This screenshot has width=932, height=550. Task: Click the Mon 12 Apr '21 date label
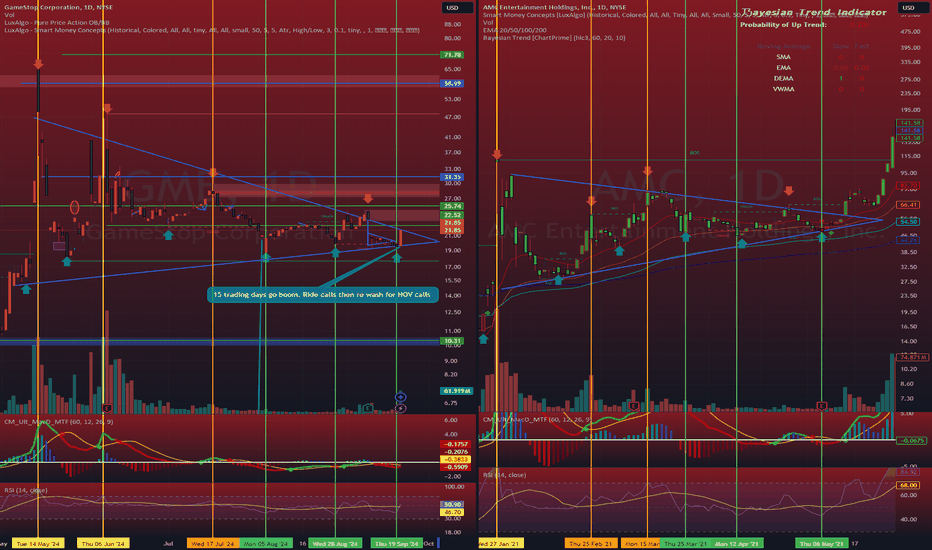point(737,543)
